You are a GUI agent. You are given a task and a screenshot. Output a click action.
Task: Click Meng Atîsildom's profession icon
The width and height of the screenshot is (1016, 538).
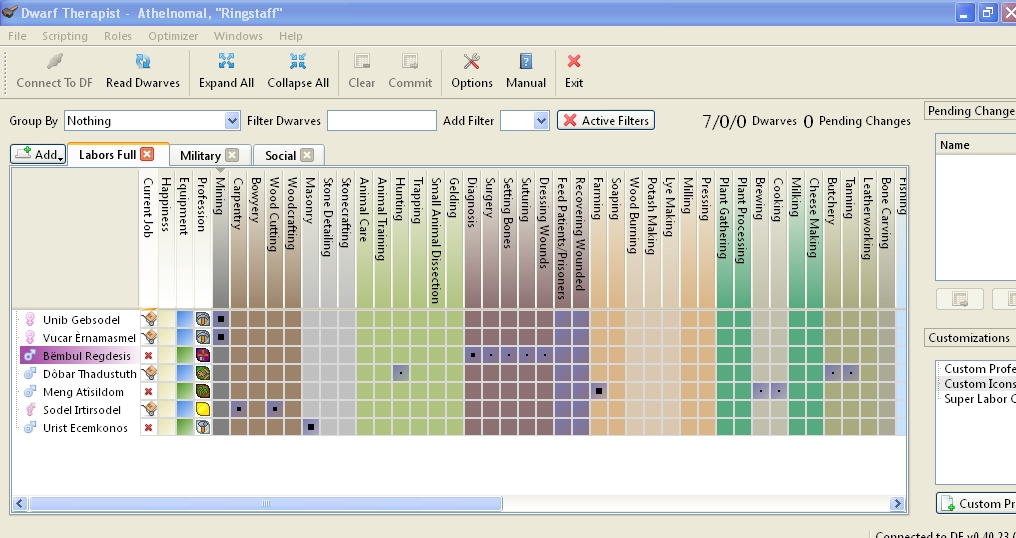pos(203,392)
